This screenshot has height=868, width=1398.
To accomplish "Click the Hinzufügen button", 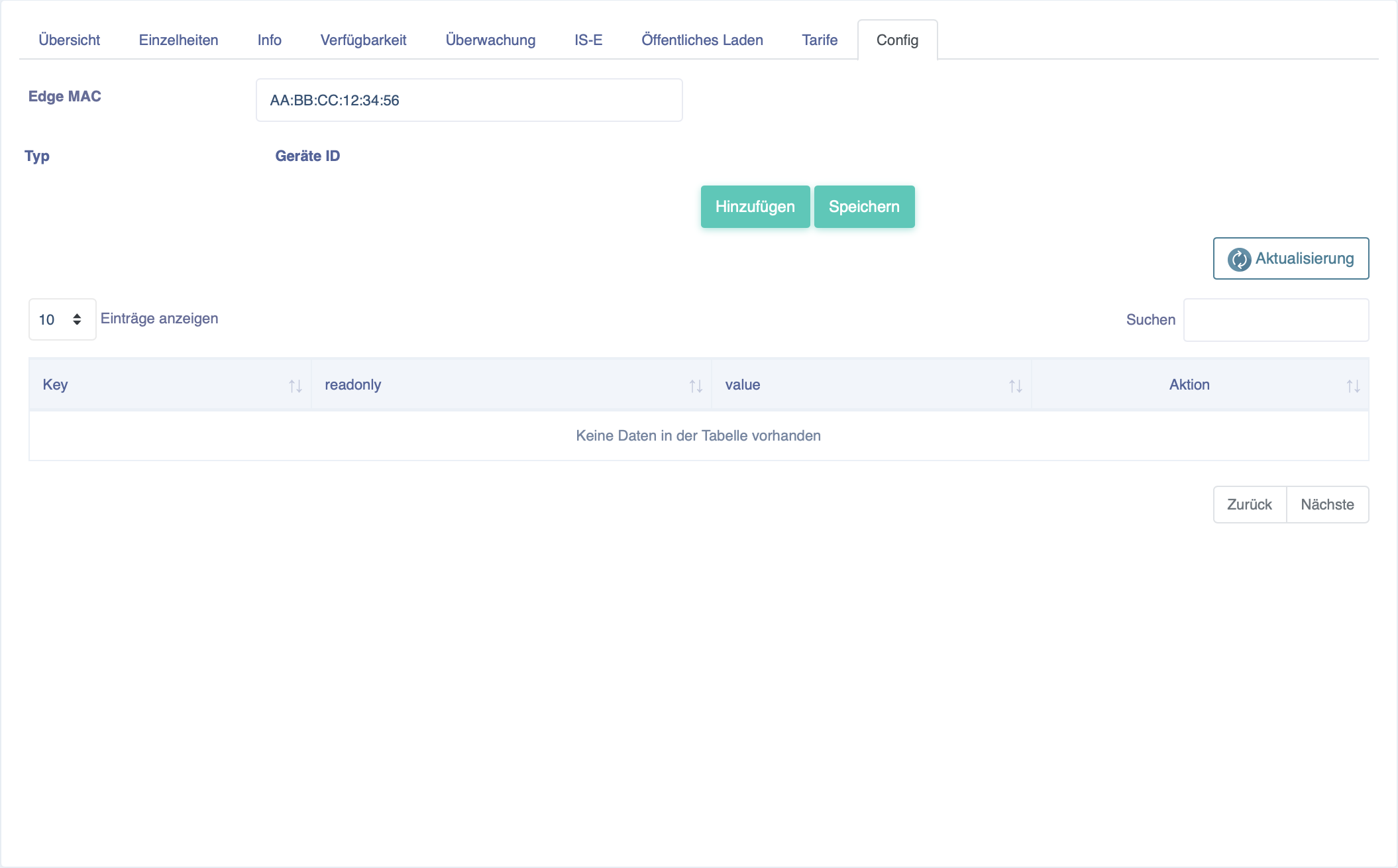I will click(755, 207).
